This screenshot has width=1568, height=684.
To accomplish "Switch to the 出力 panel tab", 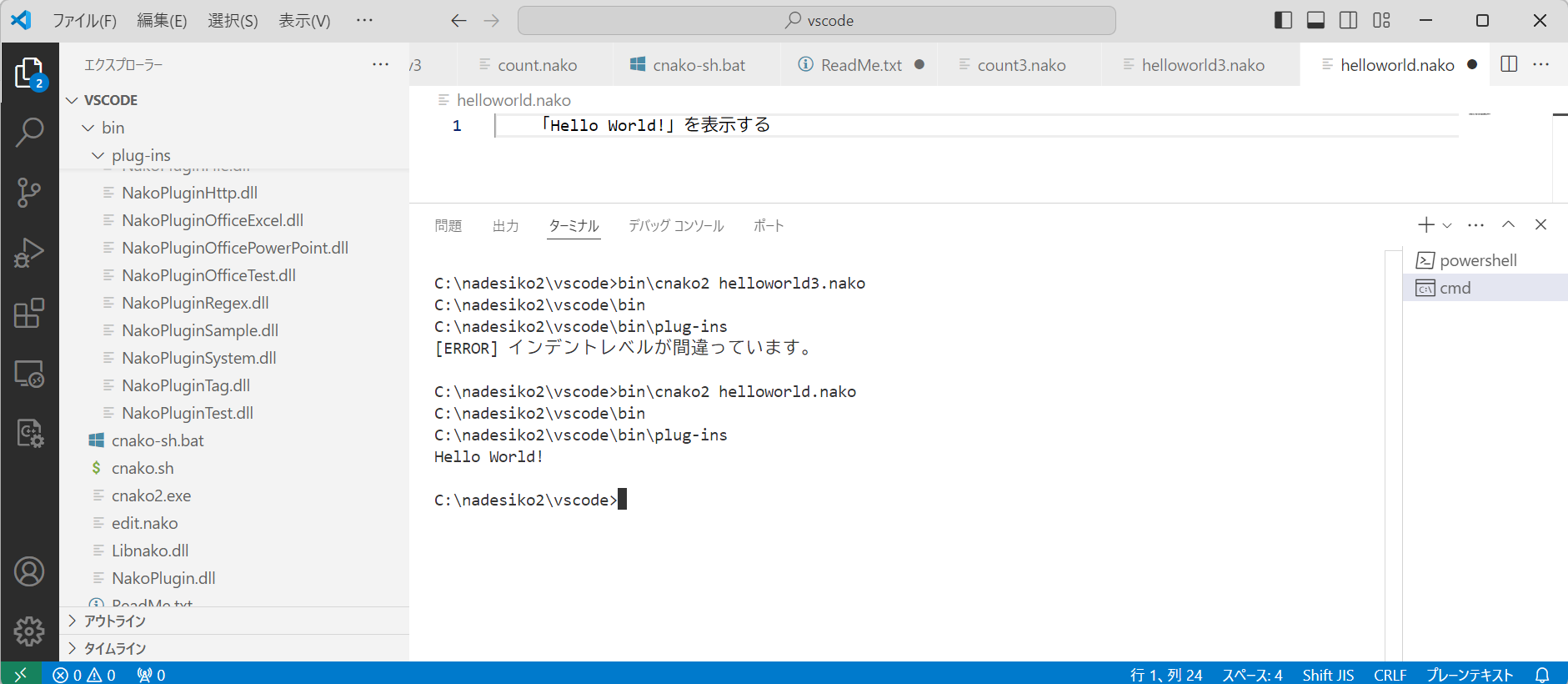I will [x=506, y=225].
